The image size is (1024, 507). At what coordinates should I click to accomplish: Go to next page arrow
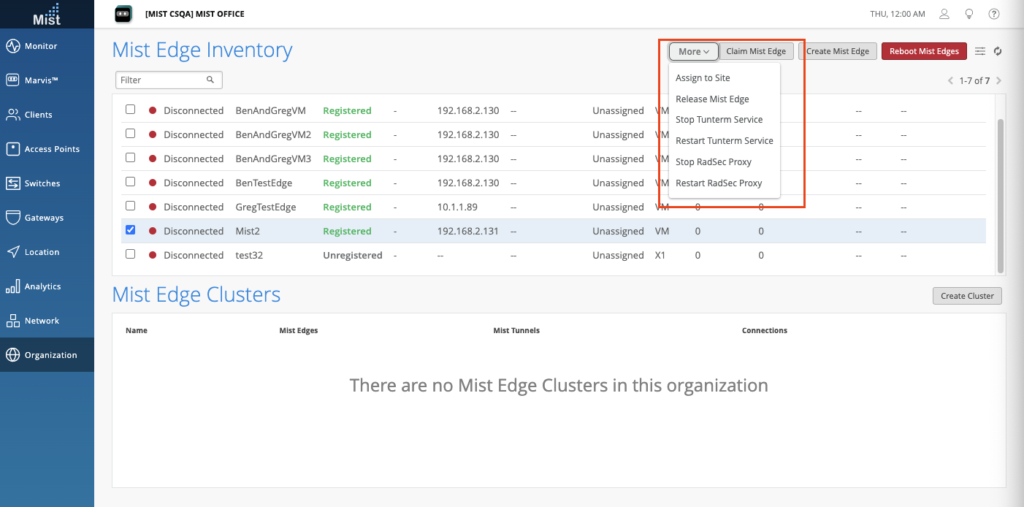999,81
